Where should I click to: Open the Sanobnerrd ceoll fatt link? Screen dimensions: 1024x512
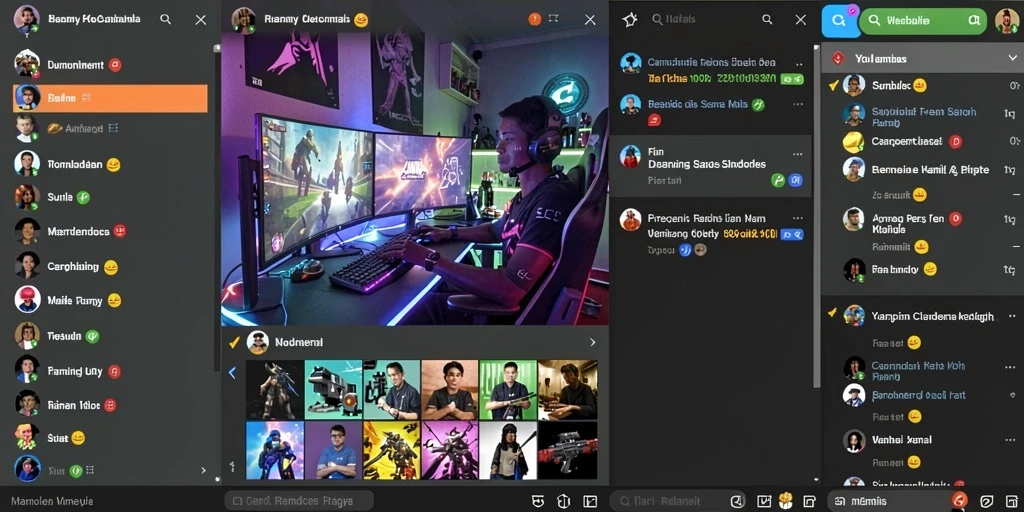pos(918,395)
